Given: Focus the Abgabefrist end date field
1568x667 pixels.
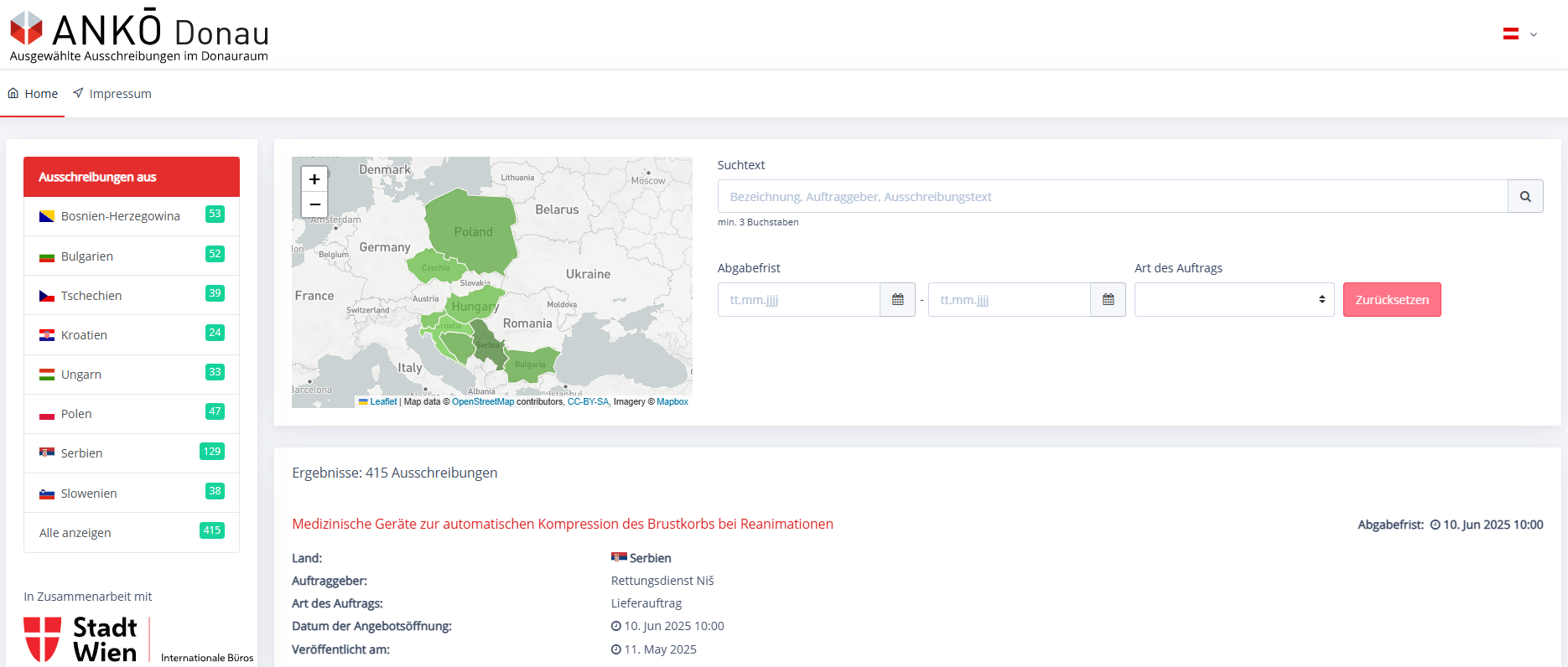Looking at the screenshot, I should [x=1010, y=299].
